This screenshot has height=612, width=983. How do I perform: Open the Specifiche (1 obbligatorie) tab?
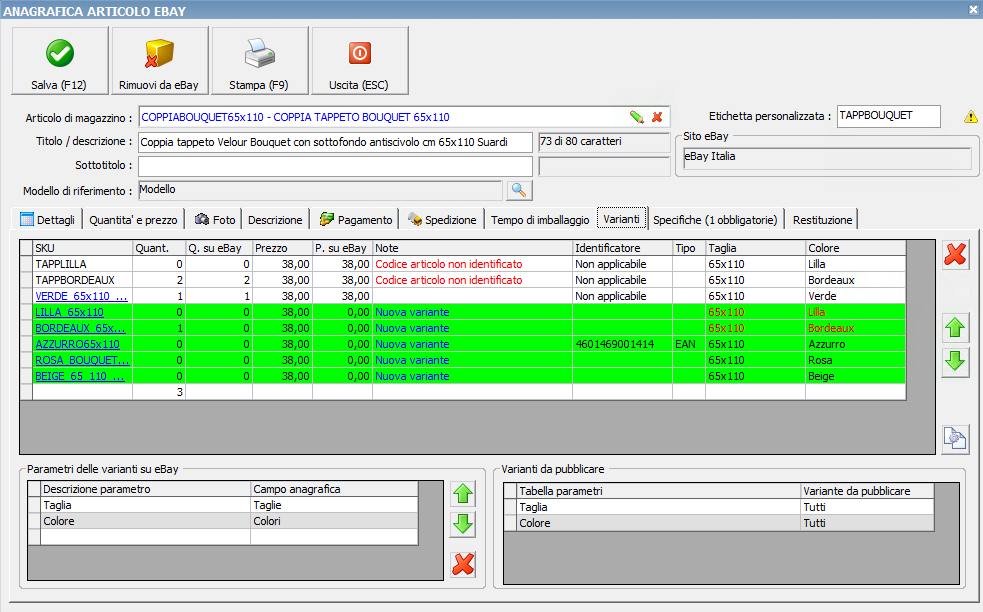click(x=715, y=220)
